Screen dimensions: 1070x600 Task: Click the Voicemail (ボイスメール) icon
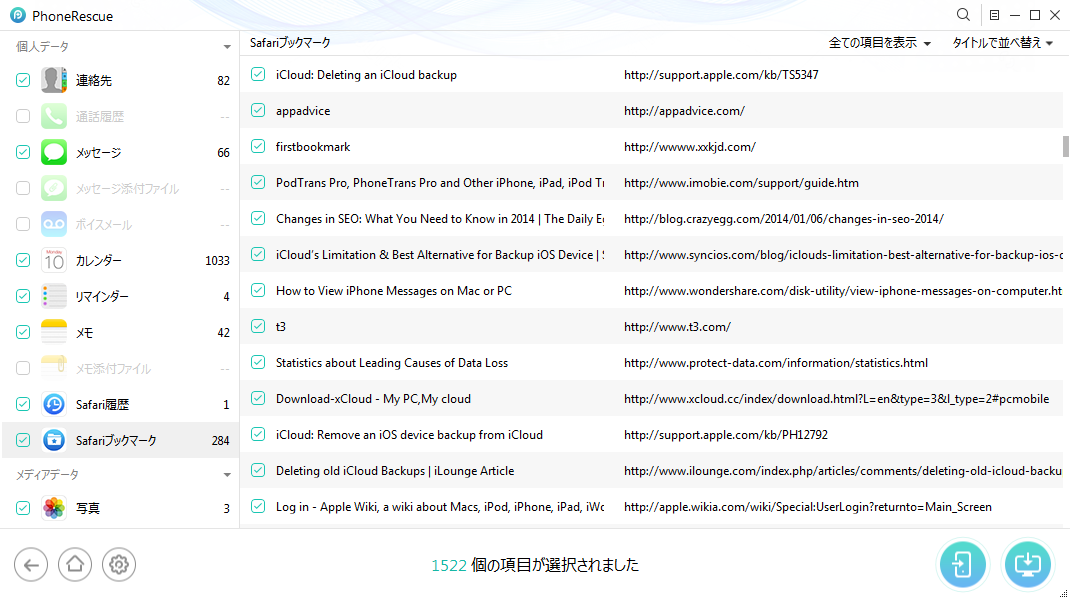tap(54, 224)
